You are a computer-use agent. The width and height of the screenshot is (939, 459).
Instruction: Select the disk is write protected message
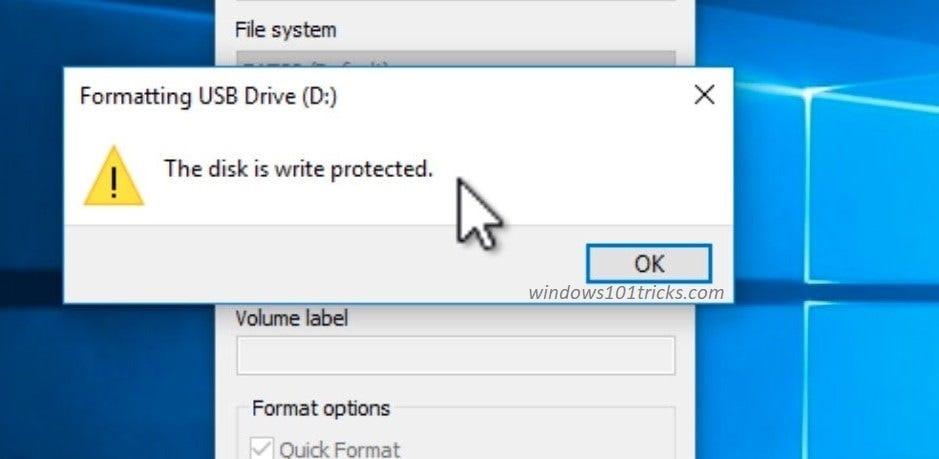click(298, 169)
